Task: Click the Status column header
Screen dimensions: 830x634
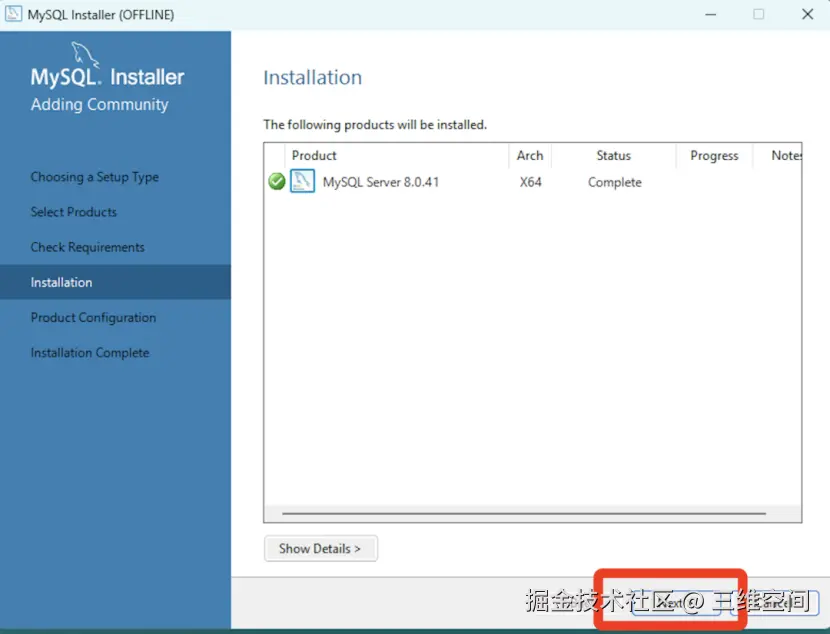Action: tap(612, 155)
